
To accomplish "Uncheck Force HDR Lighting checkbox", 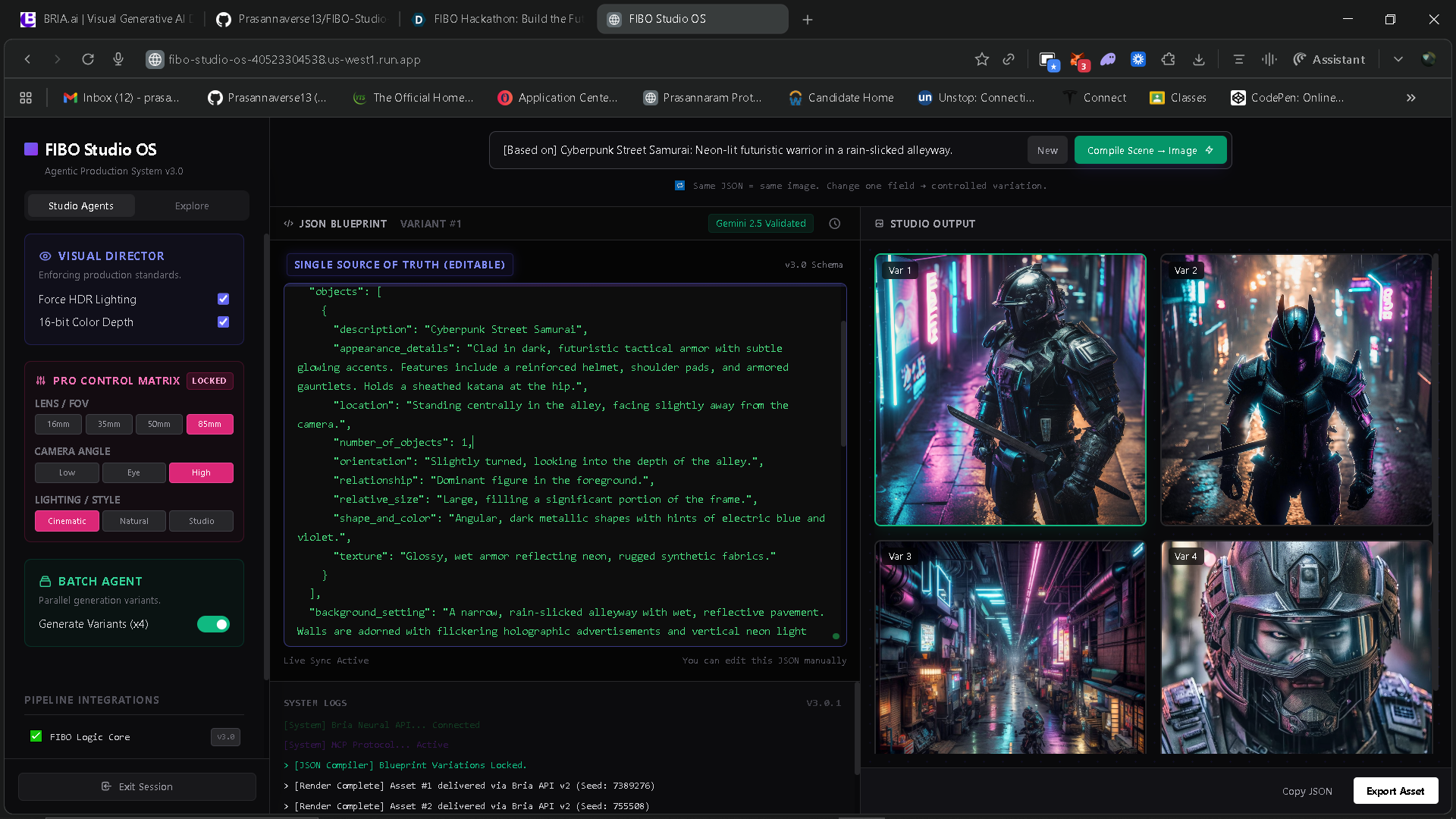I will tap(223, 299).
